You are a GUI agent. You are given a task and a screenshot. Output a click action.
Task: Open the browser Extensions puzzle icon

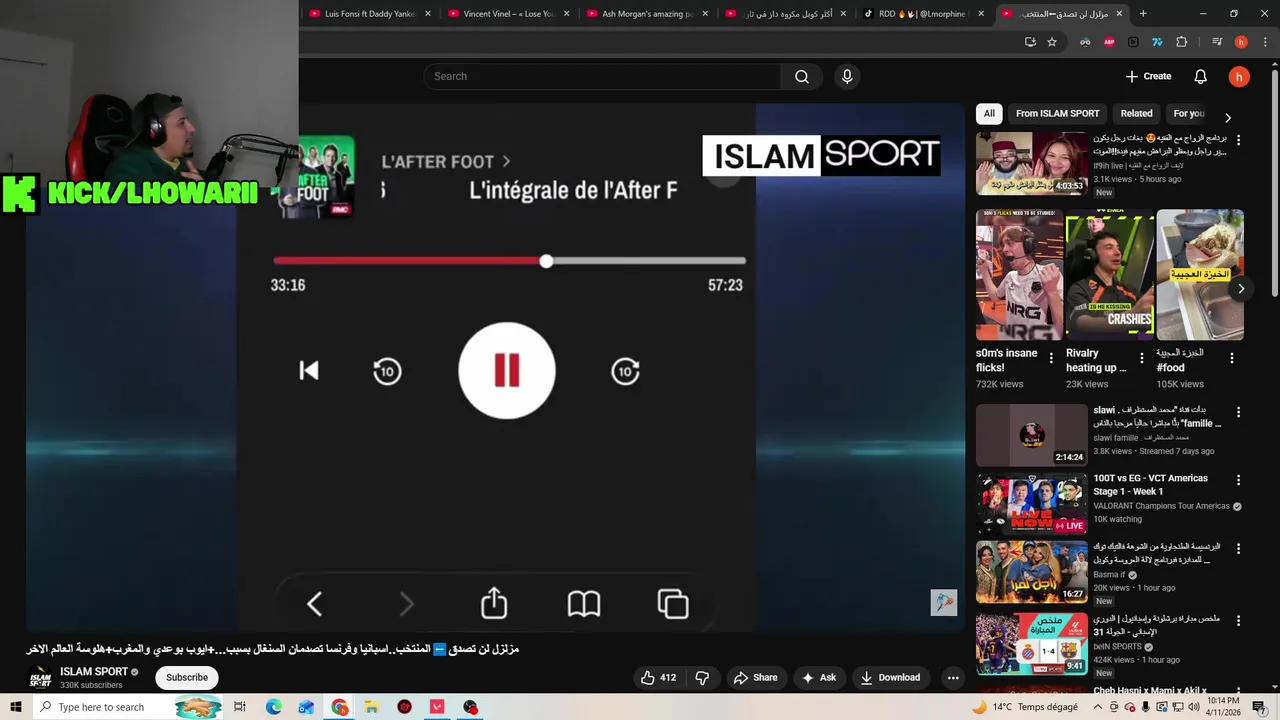(x=1181, y=42)
